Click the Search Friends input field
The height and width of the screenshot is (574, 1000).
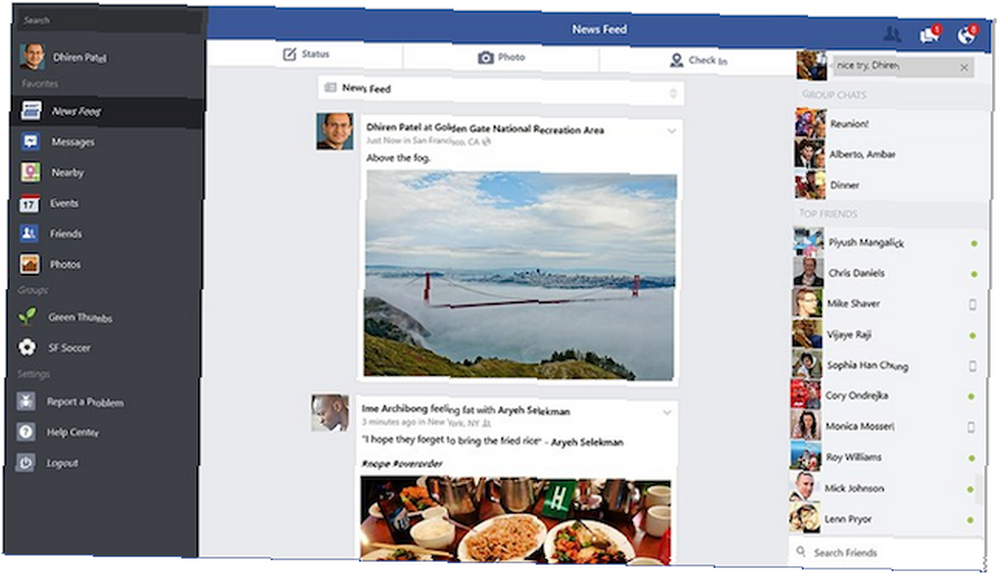click(x=886, y=553)
